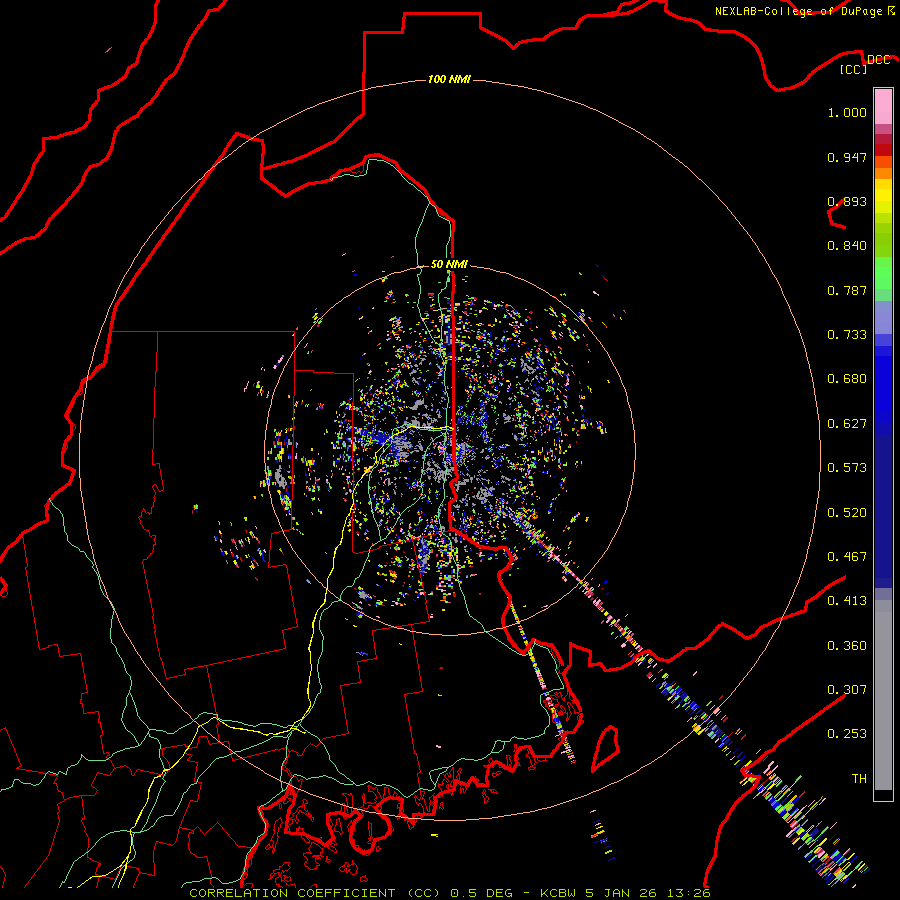Click the 100 NMI range ring label
Viewport: 900px width, 900px height.
(x=449, y=79)
